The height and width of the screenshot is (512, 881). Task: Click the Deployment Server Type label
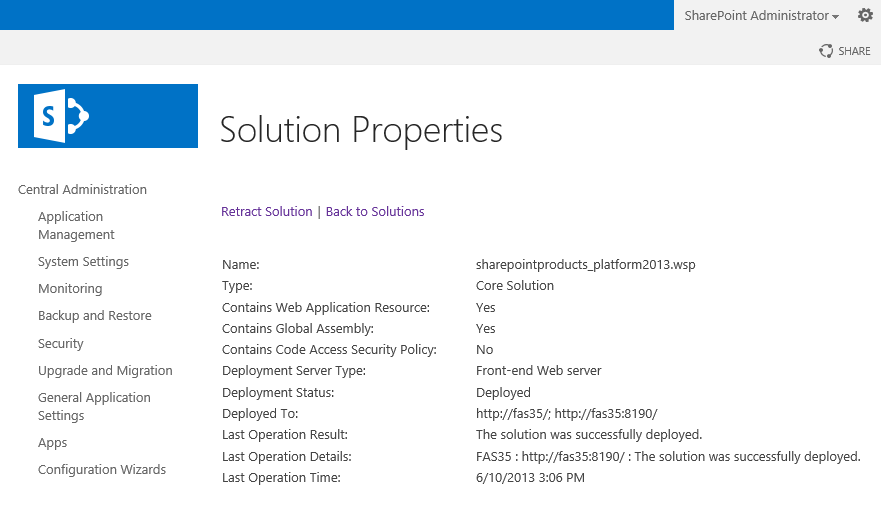coord(294,371)
